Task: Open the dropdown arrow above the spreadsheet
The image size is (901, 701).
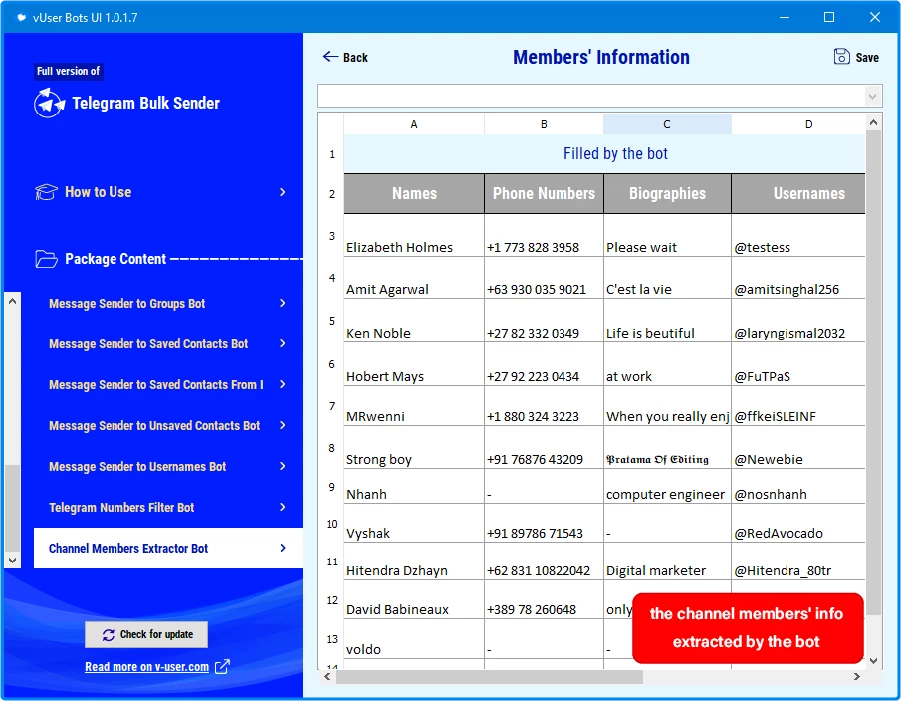Action: click(872, 96)
